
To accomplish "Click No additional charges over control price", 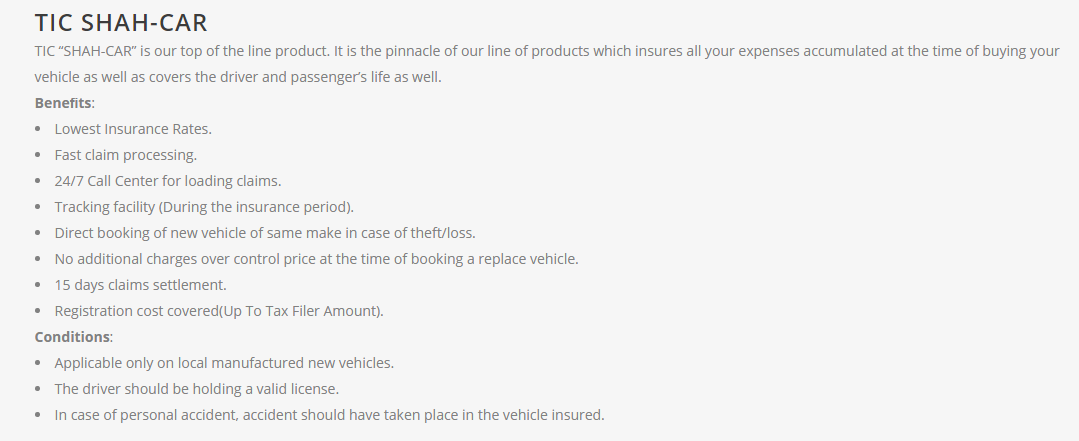I will (x=317, y=259).
